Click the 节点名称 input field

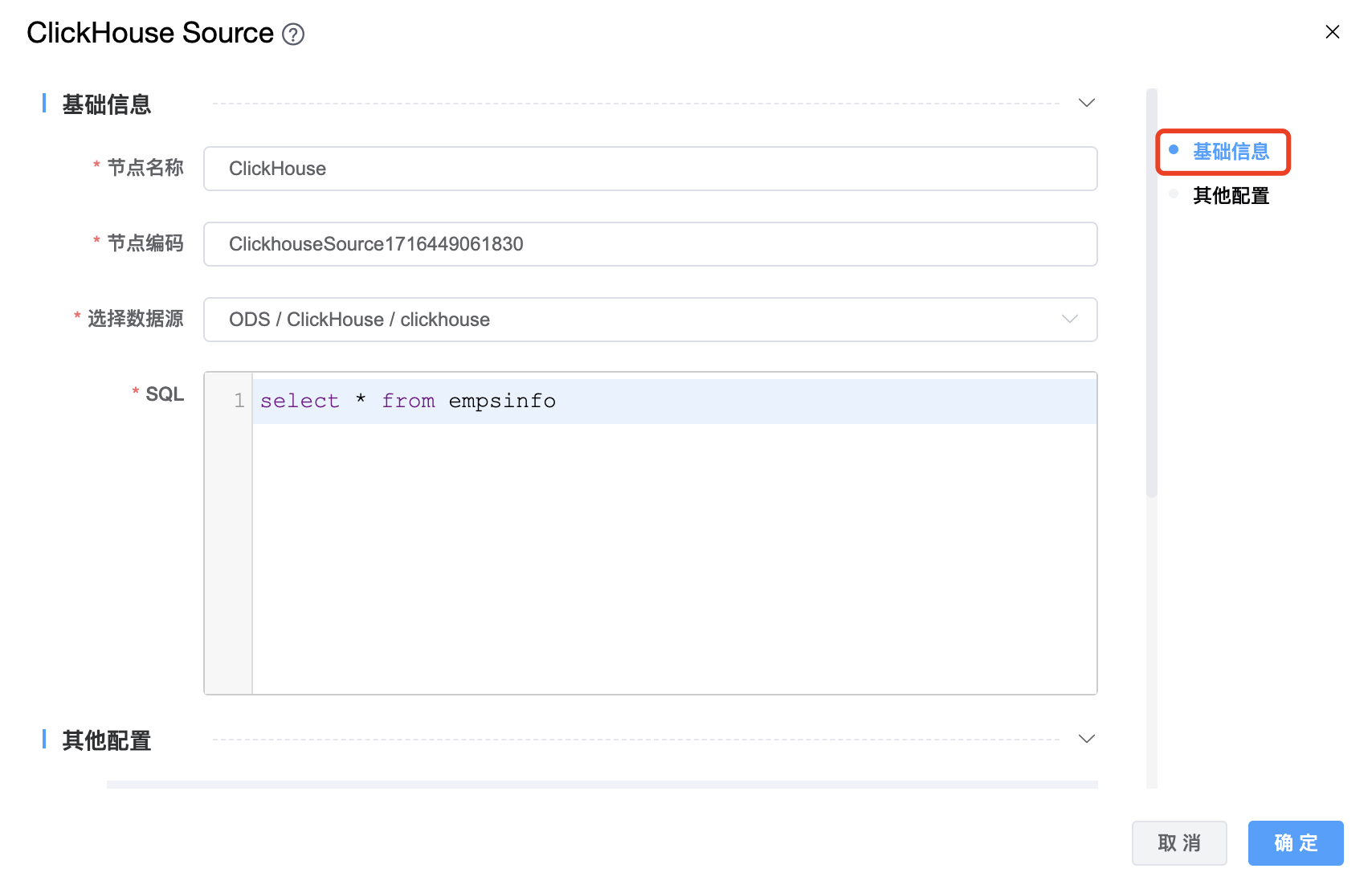650,169
